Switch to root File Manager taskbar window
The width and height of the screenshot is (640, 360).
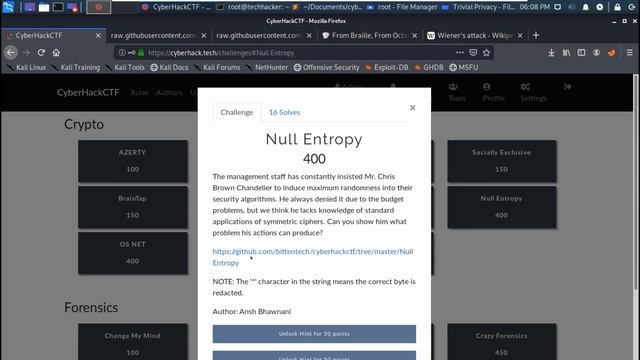pos(402,7)
